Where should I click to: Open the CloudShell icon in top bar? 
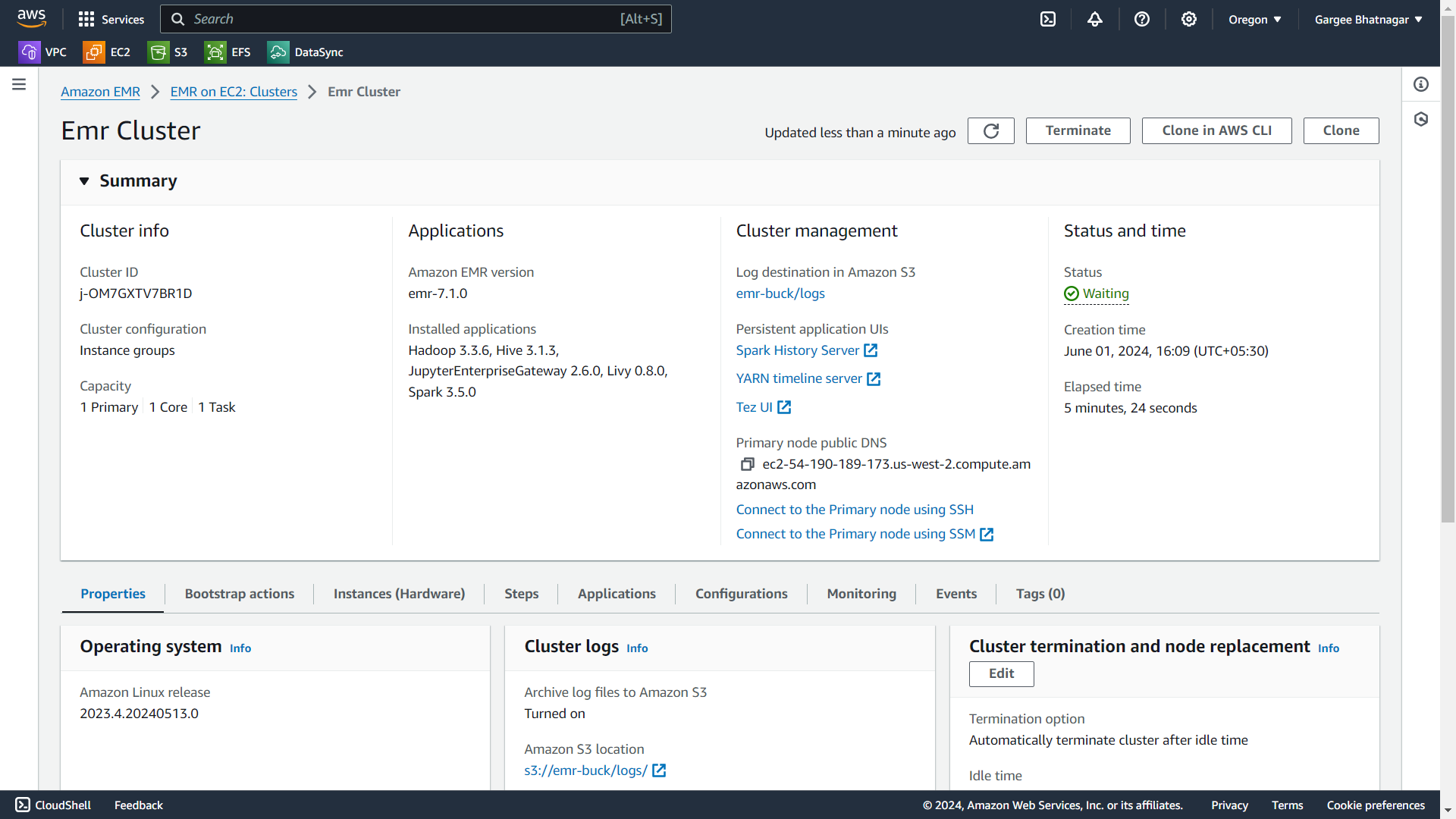[1048, 20]
